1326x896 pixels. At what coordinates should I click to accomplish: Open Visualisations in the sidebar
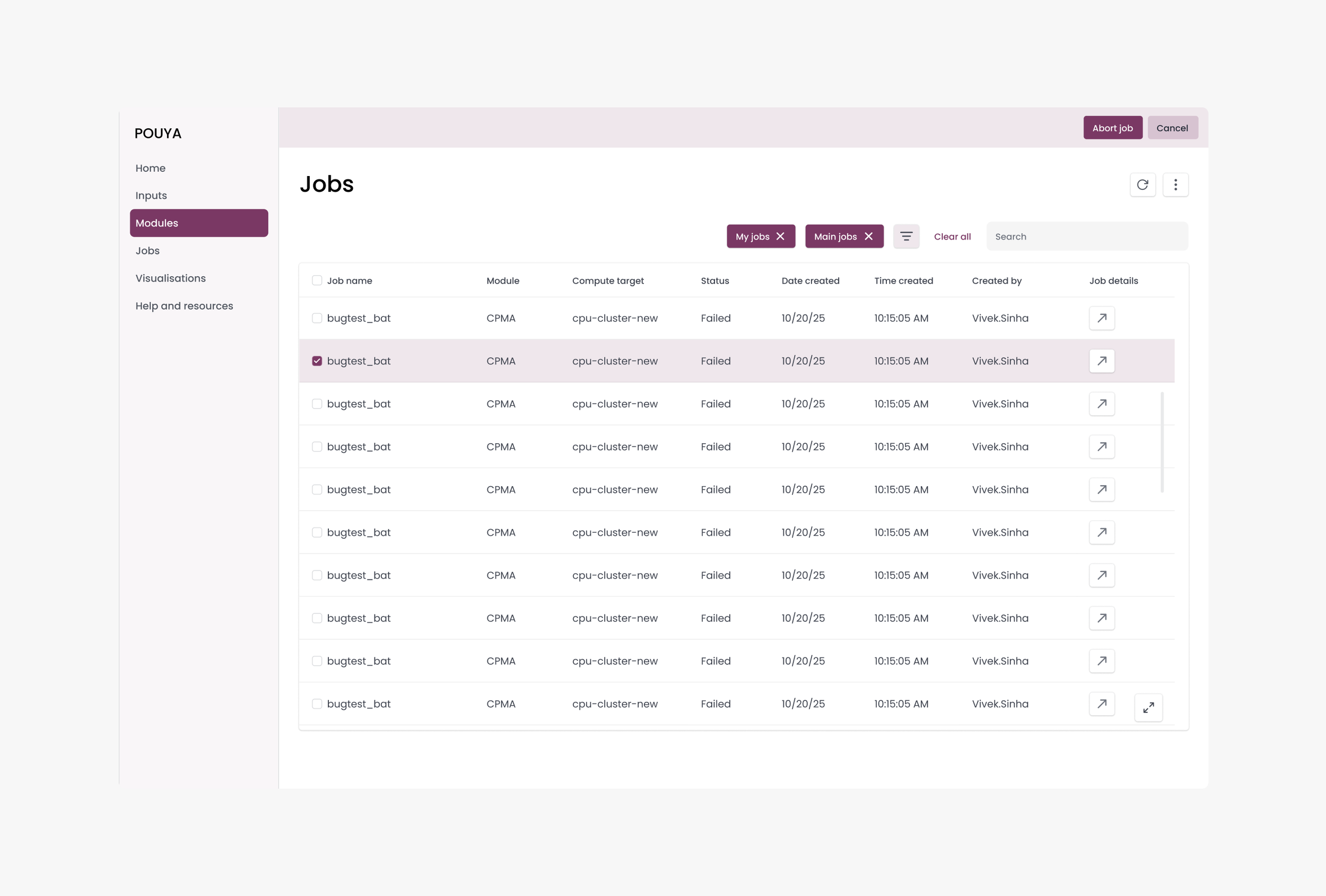click(x=171, y=278)
